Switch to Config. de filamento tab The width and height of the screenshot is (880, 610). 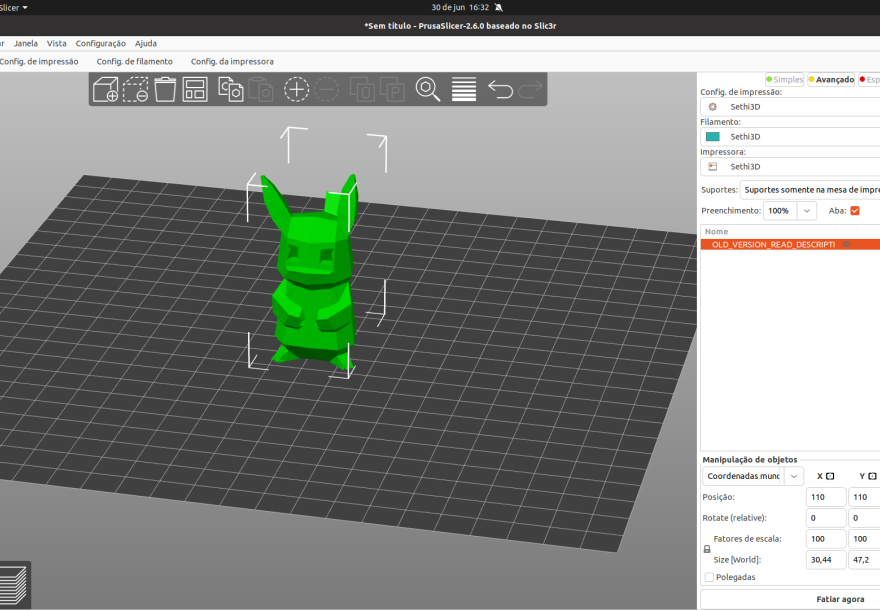pyautogui.click(x=135, y=61)
